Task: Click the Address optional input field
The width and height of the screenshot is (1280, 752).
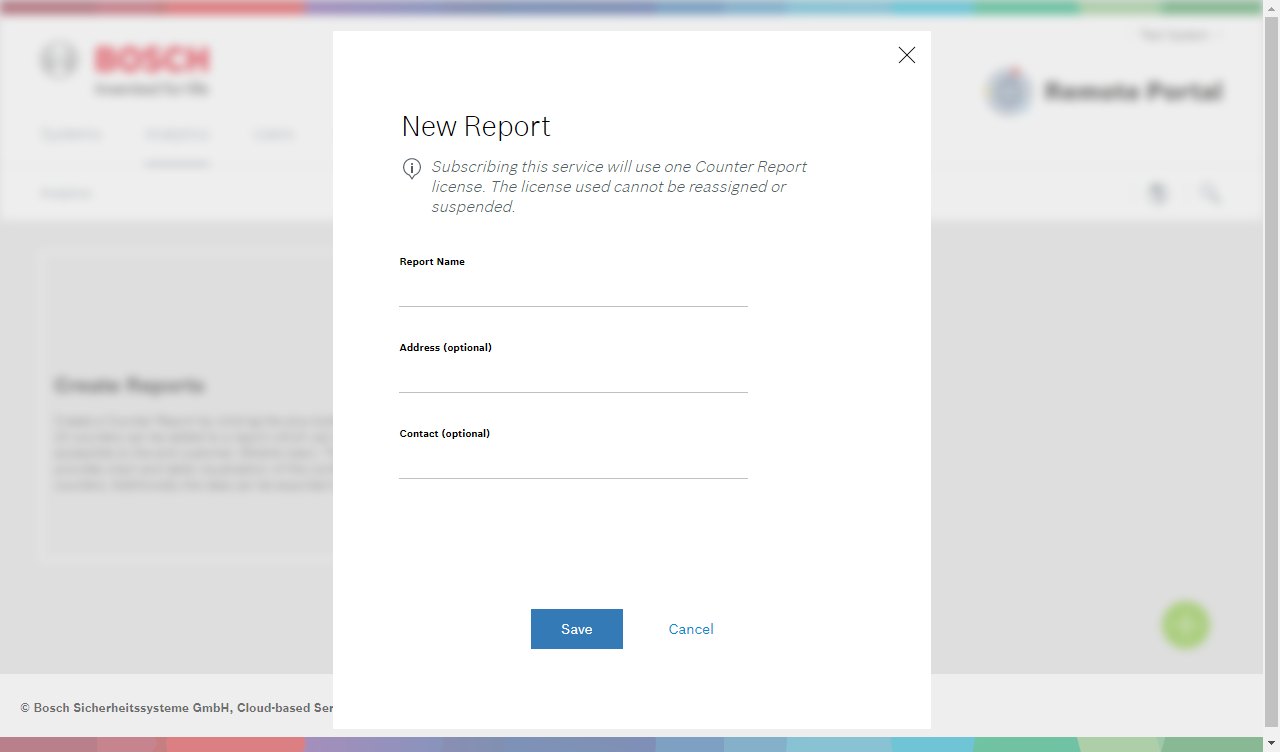Action: [573, 381]
